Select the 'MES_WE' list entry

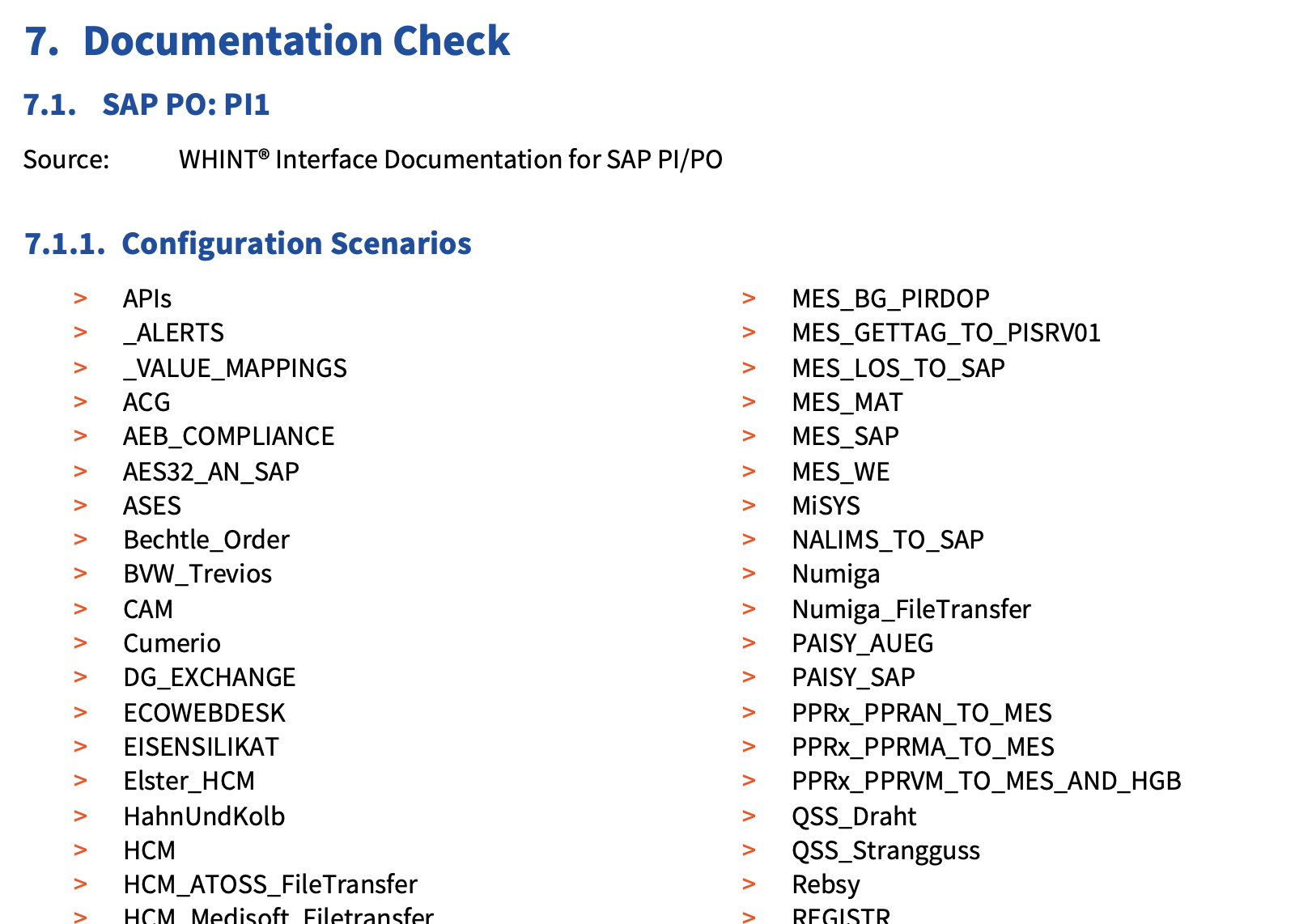(x=840, y=472)
